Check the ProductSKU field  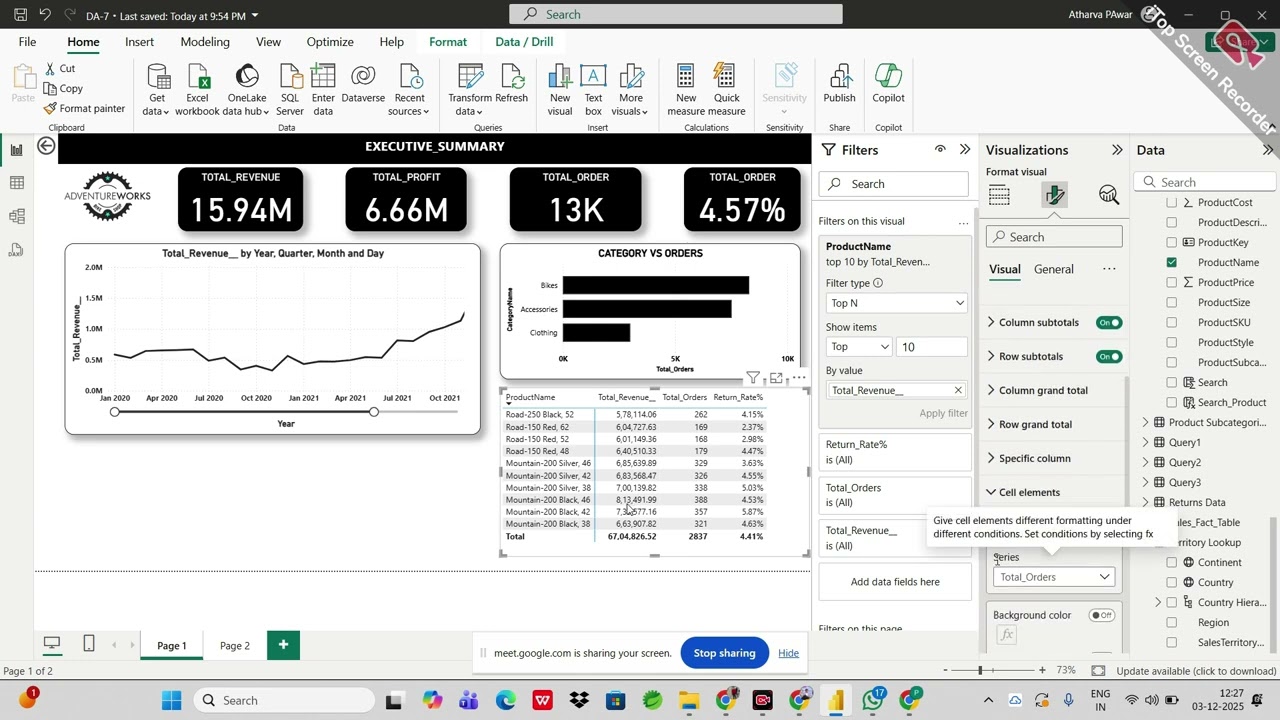(1172, 322)
